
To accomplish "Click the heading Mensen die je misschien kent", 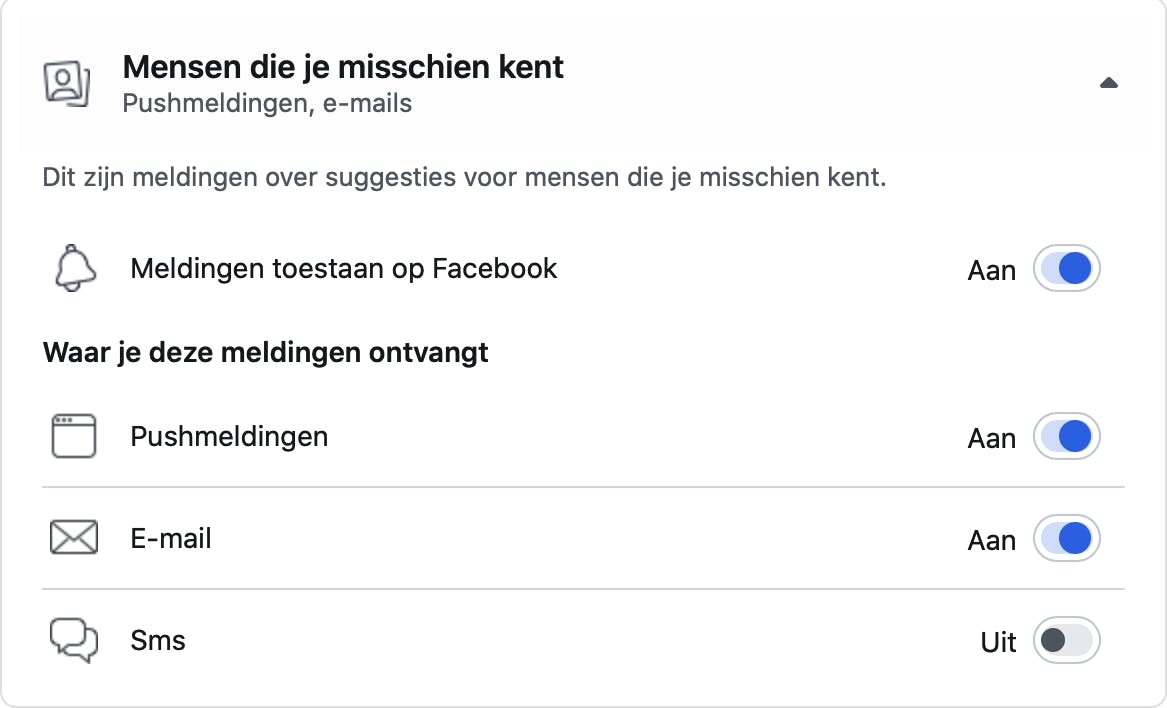I will [x=342, y=66].
